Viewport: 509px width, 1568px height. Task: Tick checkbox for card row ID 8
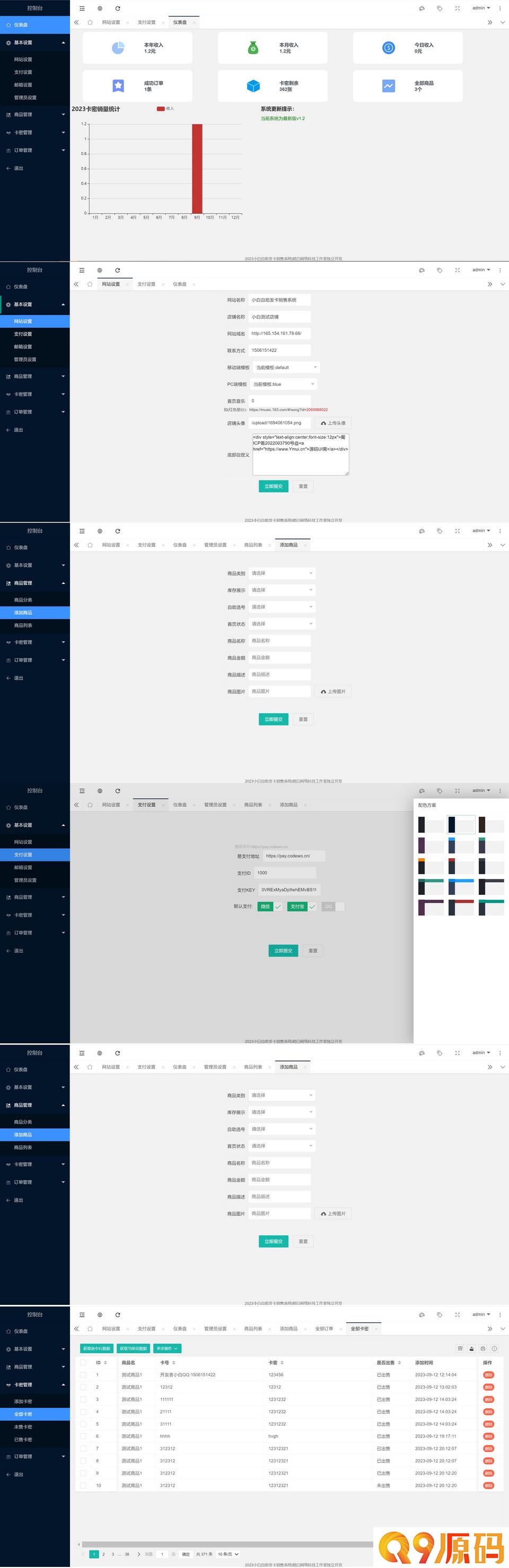(x=83, y=1461)
